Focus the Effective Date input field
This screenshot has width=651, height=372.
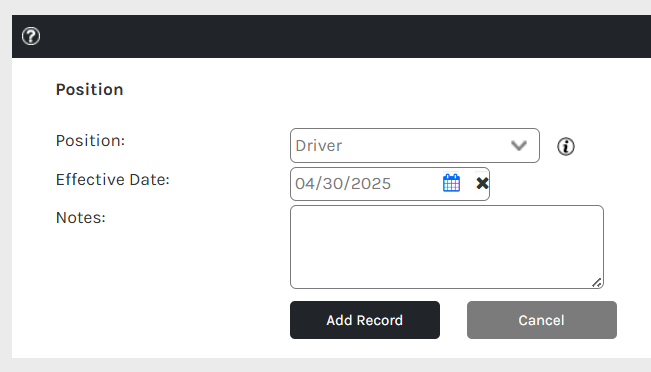pyautogui.click(x=365, y=184)
